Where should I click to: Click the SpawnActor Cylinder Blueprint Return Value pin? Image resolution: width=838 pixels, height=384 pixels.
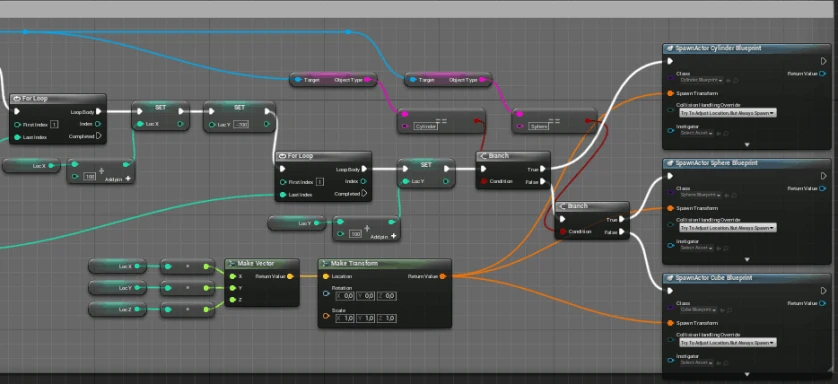823,74
